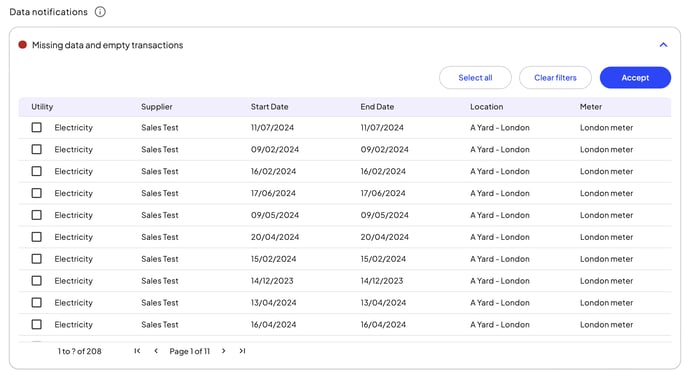The image size is (688, 376).
Task: Click the red status dot indicator
Action: tap(22, 45)
